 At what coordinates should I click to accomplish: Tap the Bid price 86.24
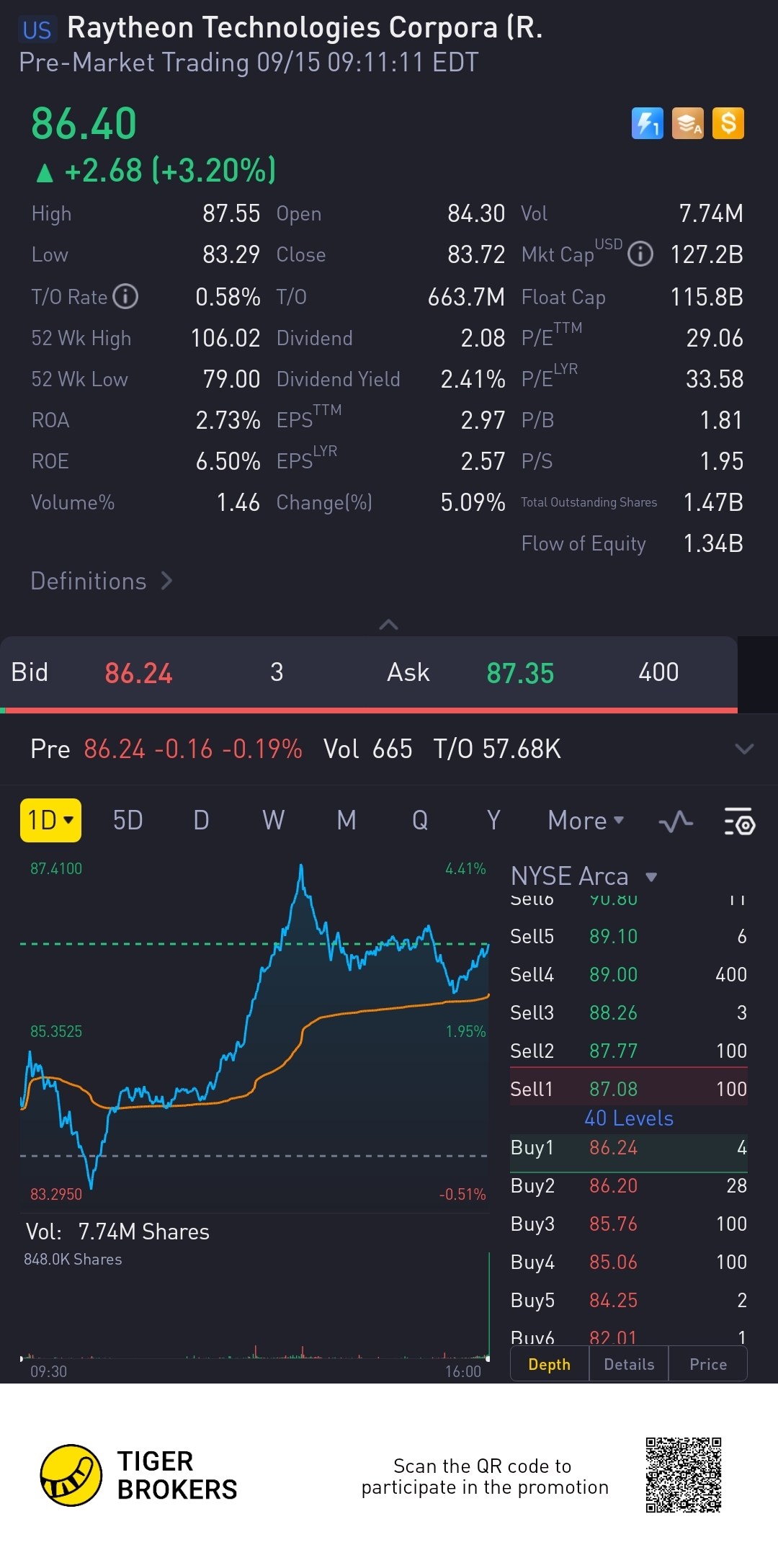138,673
